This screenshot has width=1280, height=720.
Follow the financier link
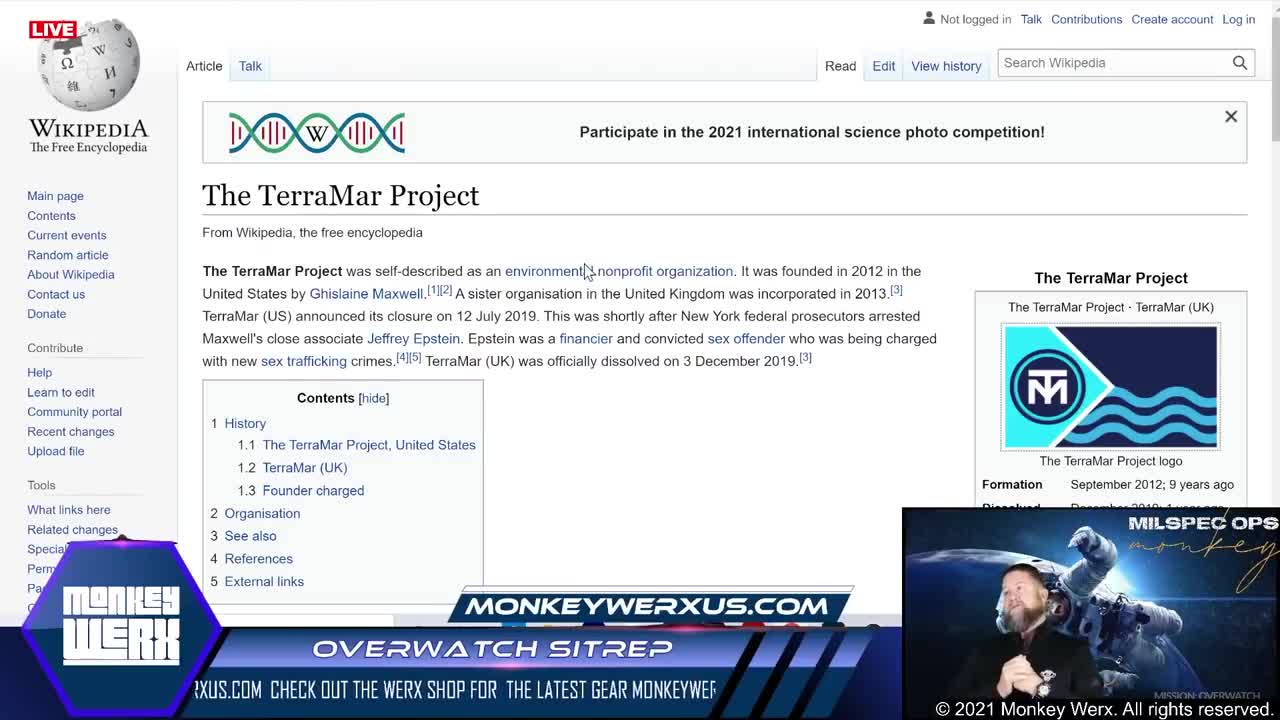[586, 339]
